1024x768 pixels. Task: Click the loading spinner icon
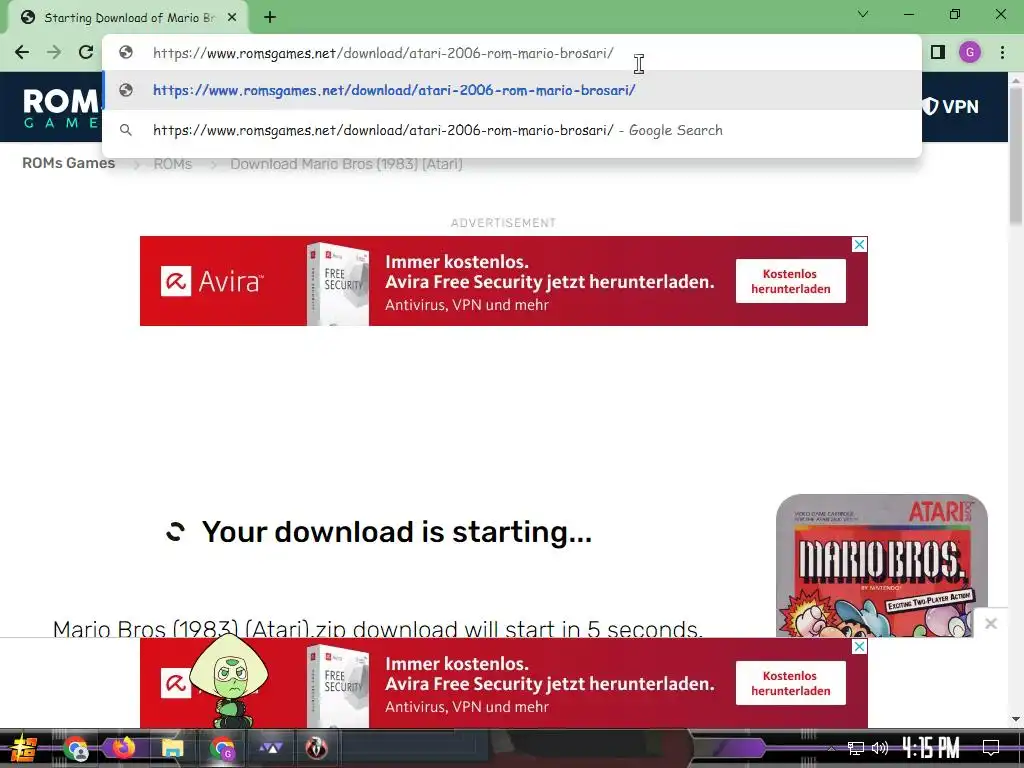point(175,532)
